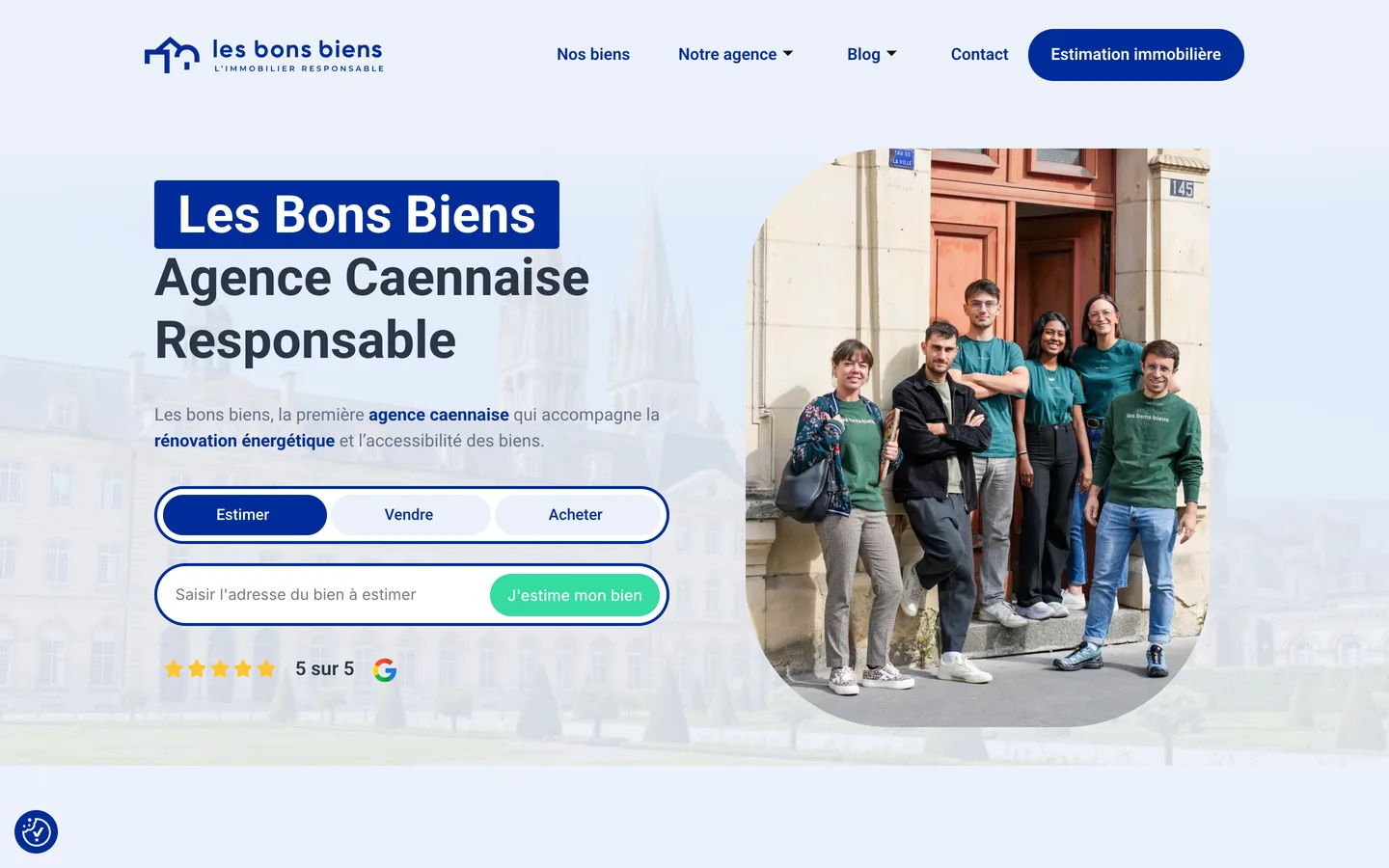Image resolution: width=1389 pixels, height=868 pixels.
Task: Click the team photo in front of the door
Action: [977, 438]
